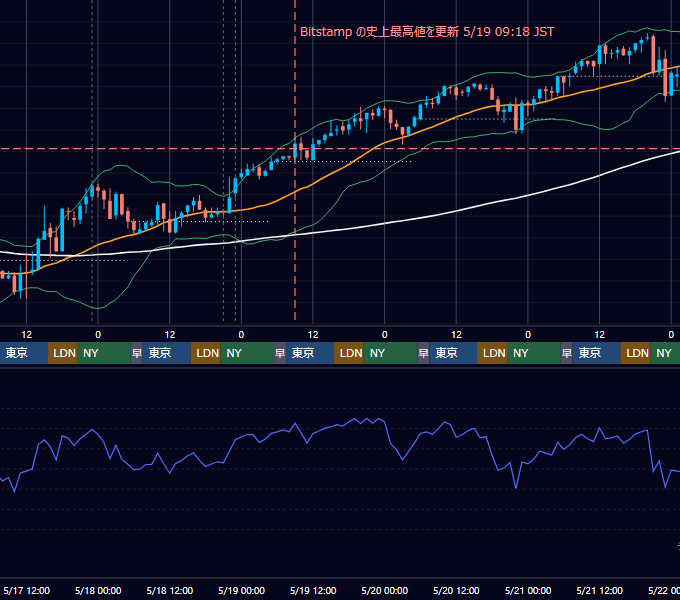Click the 早 block before 5/19 東京 session
This screenshot has height=600, width=680.
point(280,353)
